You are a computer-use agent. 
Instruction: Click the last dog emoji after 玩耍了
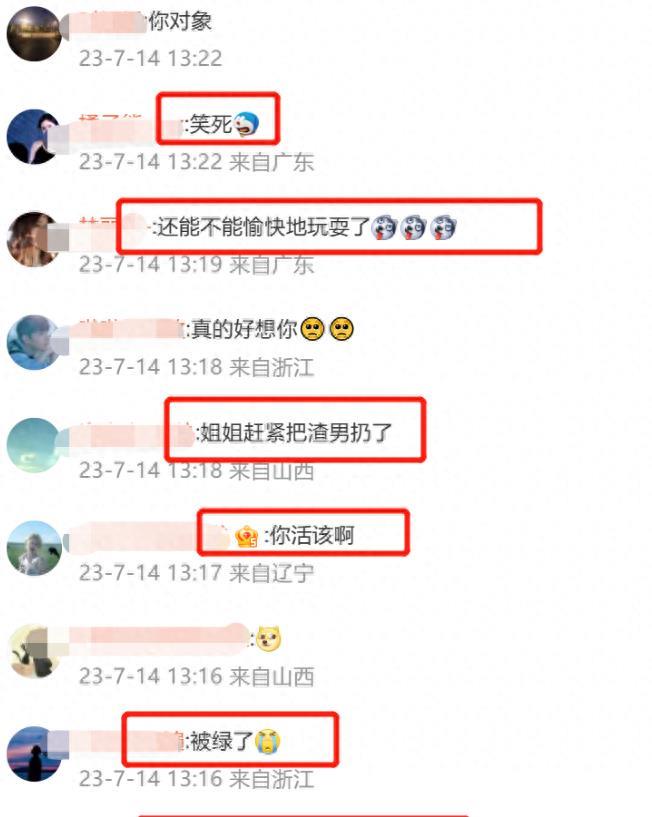click(x=444, y=227)
